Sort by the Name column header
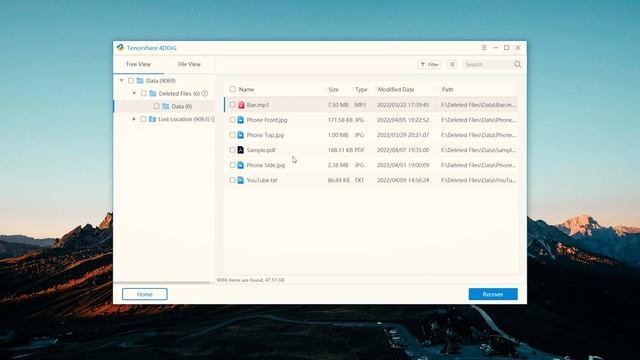640x360 pixels. click(246, 89)
